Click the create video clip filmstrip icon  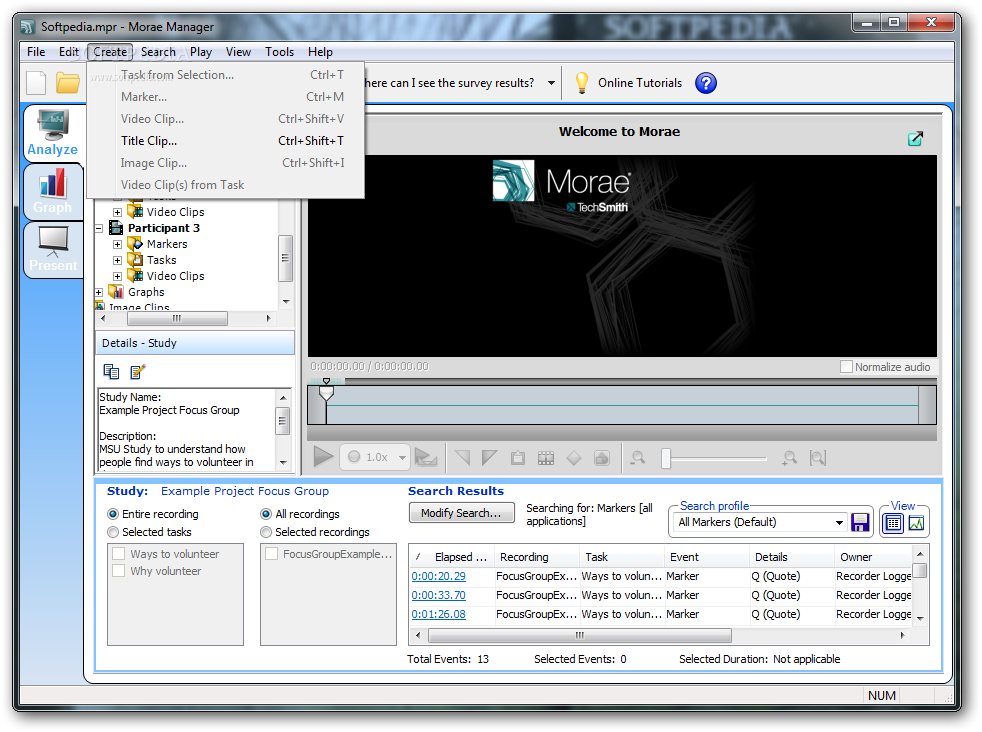(546, 458)
